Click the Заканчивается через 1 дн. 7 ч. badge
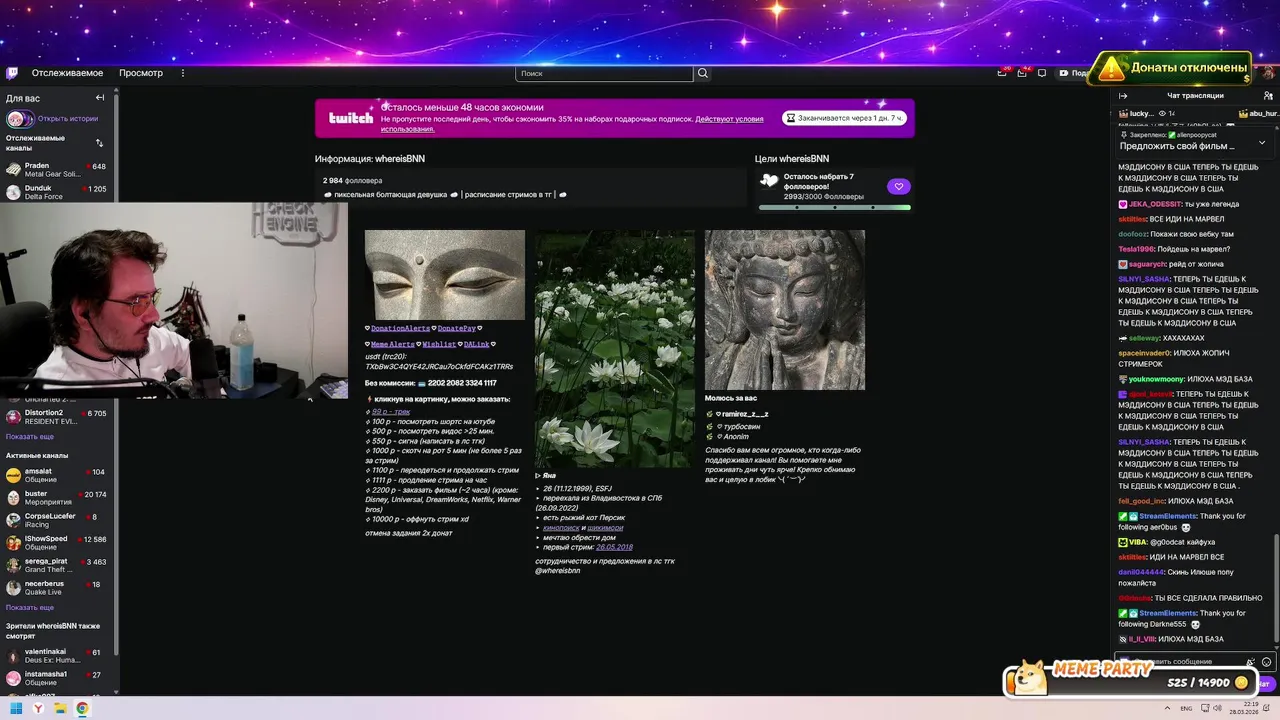This screenshot has height=720, width=1280. coord(845,118)
